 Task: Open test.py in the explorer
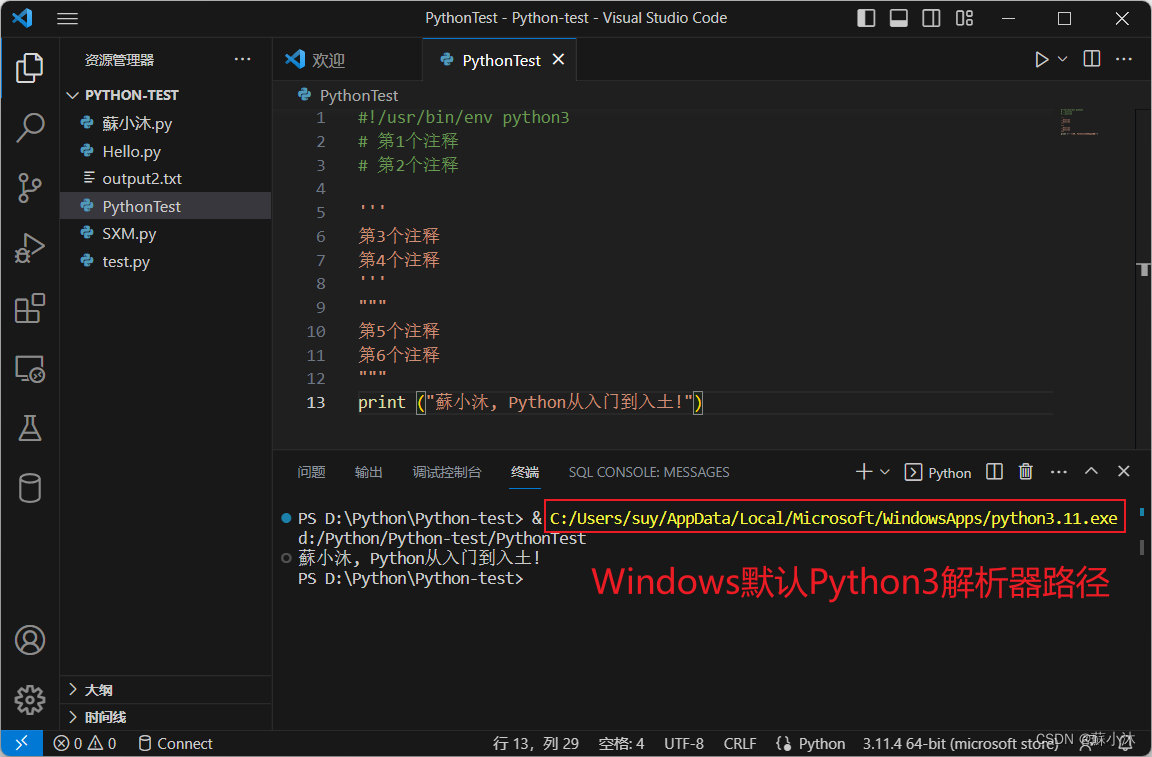click(165, 262)
